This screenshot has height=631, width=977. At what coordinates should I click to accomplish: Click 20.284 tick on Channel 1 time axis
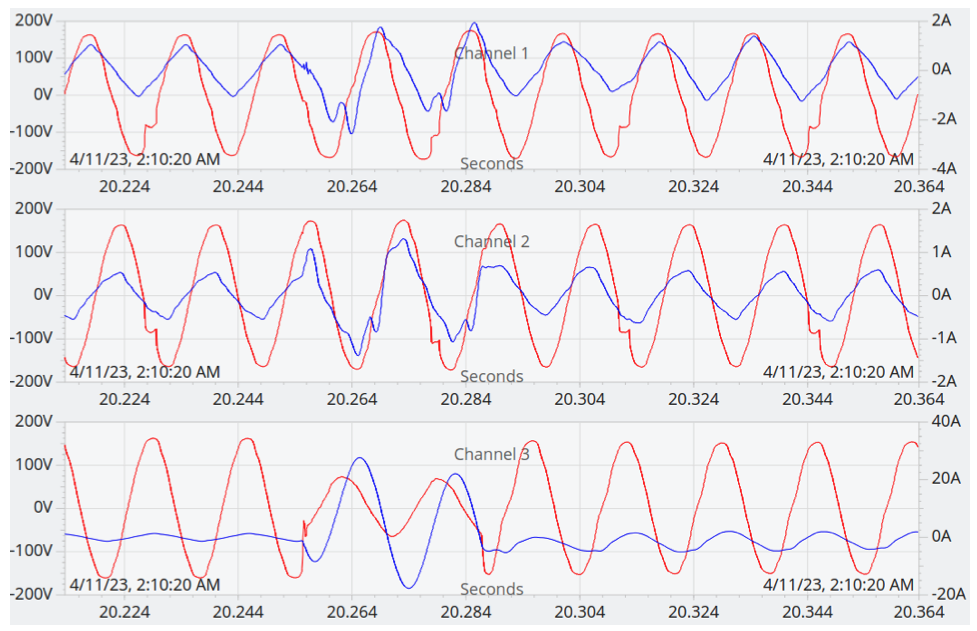pos(465,185)
